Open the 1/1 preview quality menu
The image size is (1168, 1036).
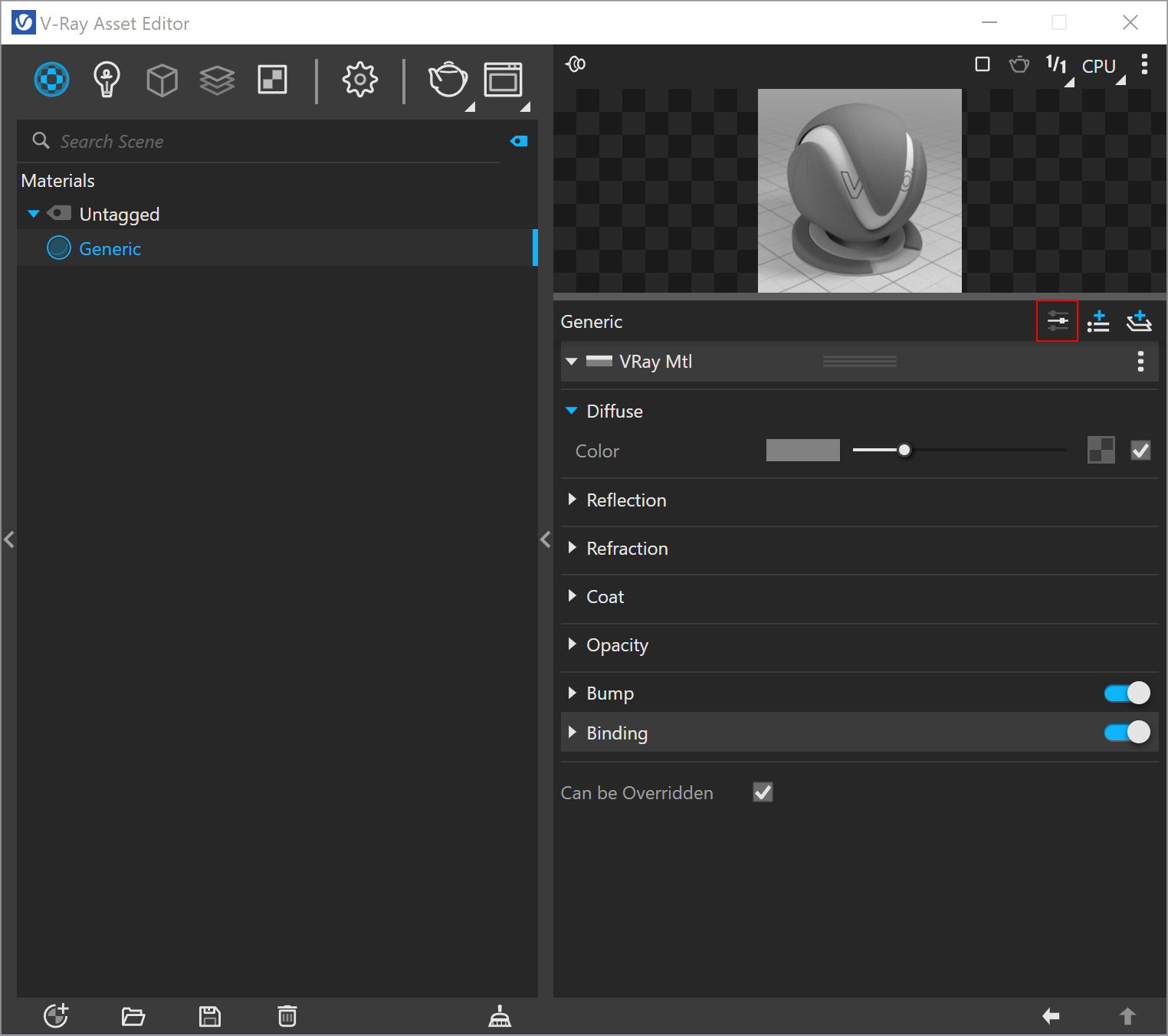click(x=1057, y=65)
